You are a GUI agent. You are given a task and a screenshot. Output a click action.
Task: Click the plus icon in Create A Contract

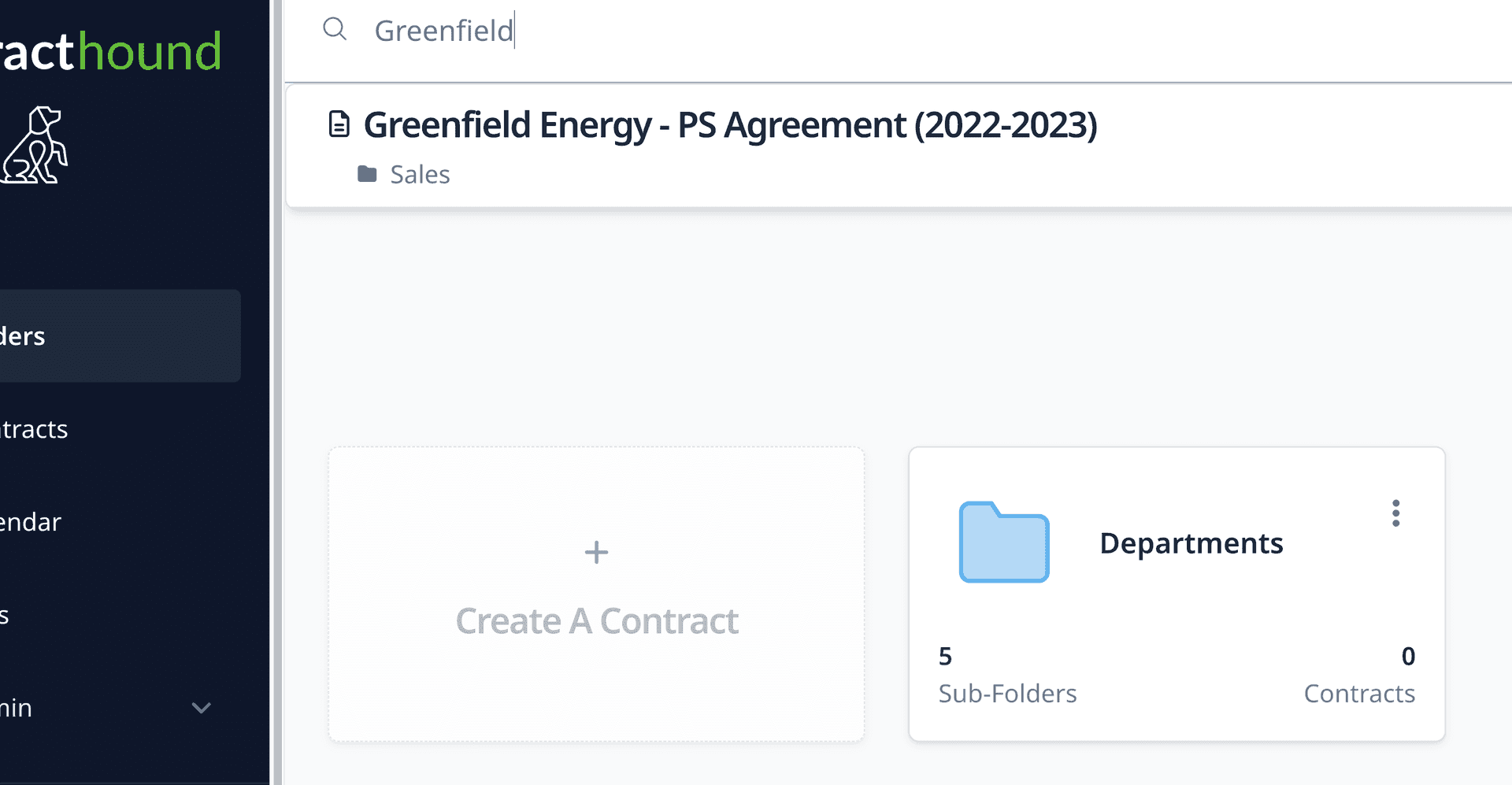596,552
